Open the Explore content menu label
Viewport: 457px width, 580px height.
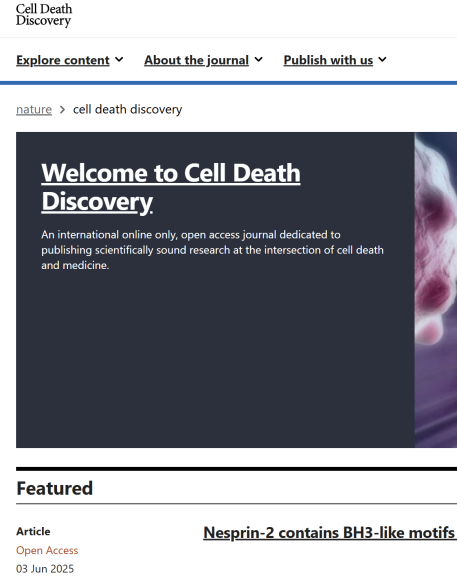(63, 60)
